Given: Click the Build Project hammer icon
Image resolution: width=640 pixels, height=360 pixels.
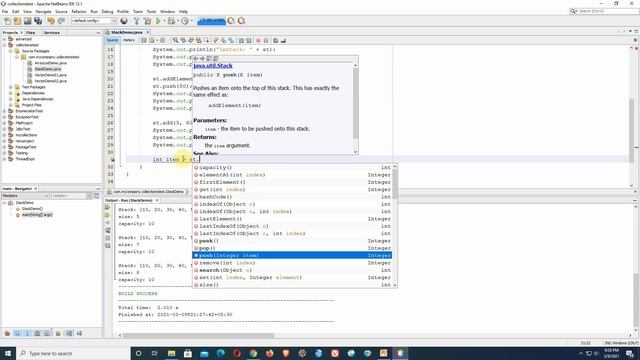Looking at the screenshot, I should pos(136,21).
